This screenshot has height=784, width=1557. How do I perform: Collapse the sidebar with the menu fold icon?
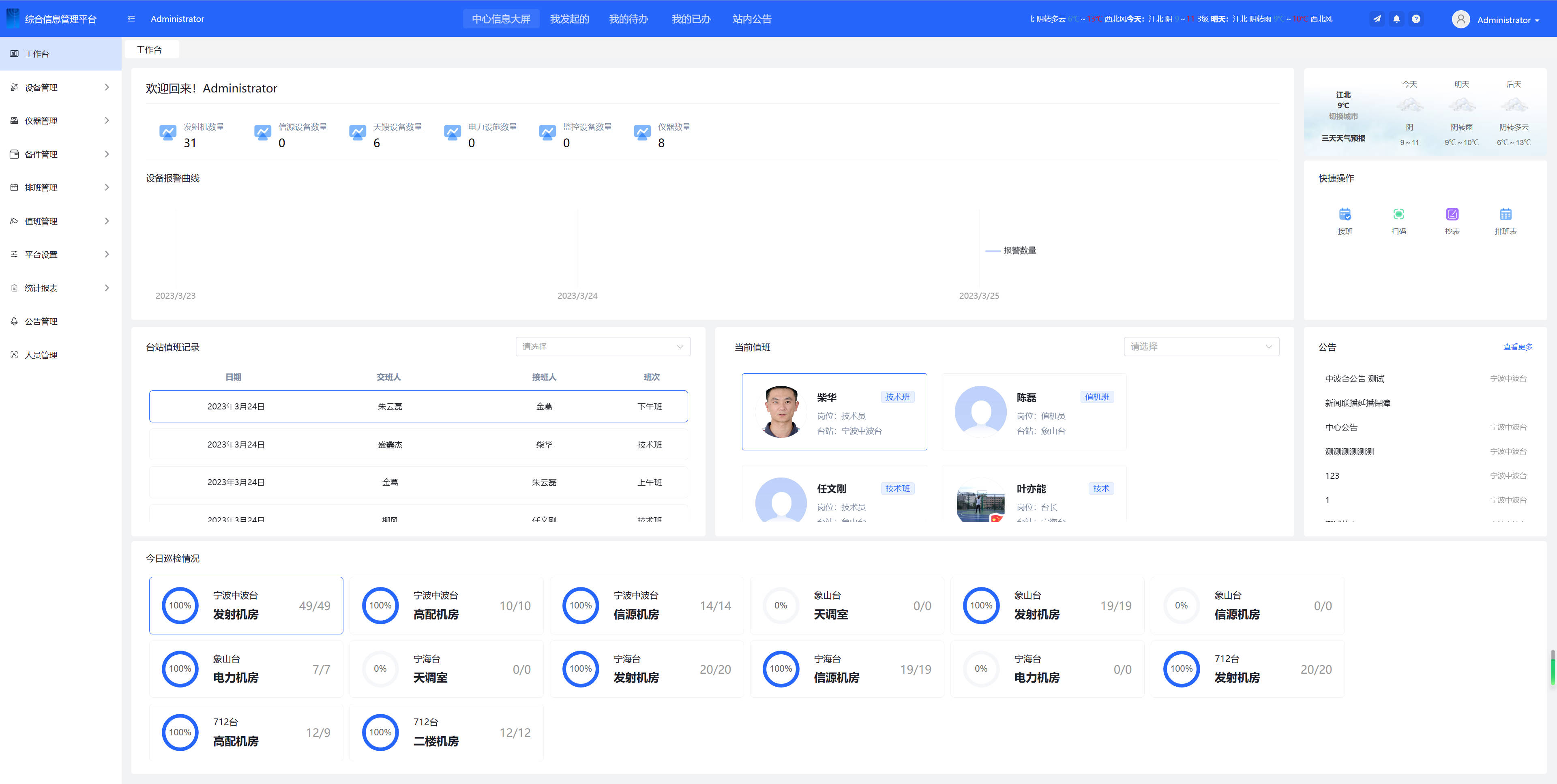coord(131,19)
